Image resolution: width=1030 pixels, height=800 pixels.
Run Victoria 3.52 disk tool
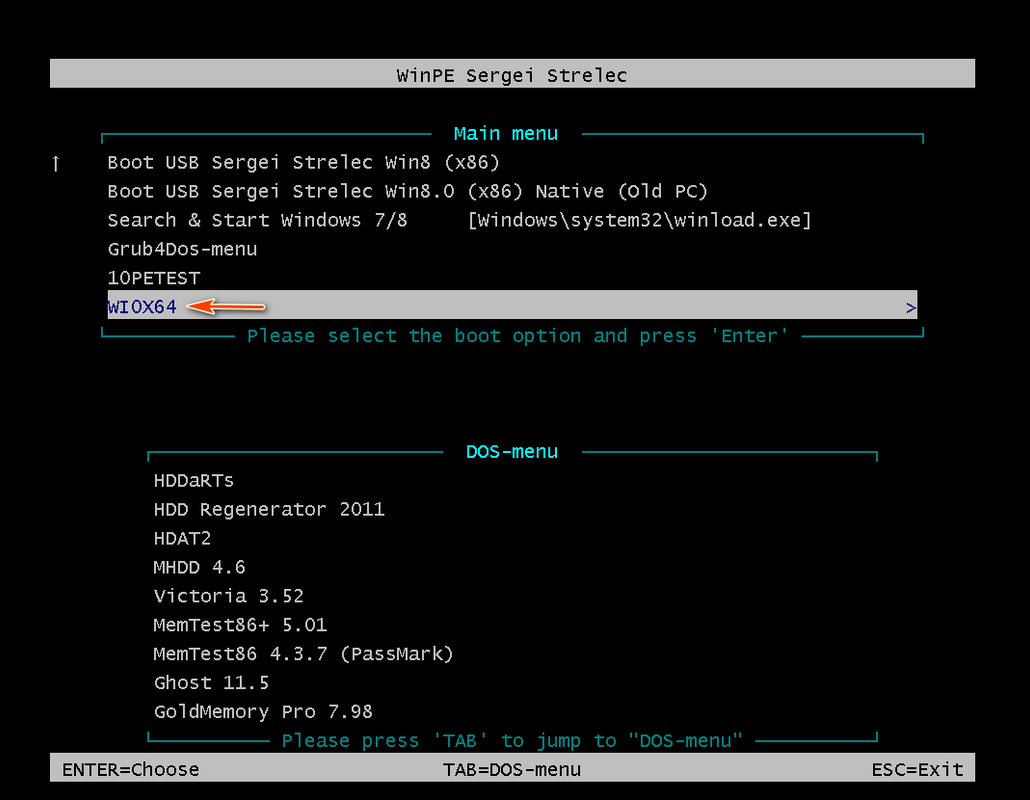[229, 596]
